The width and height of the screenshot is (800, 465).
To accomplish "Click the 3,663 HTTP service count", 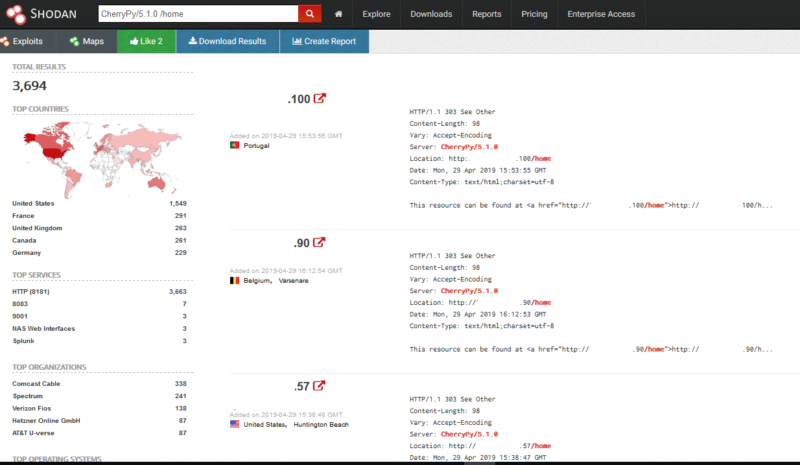I will tap(178, 291).
